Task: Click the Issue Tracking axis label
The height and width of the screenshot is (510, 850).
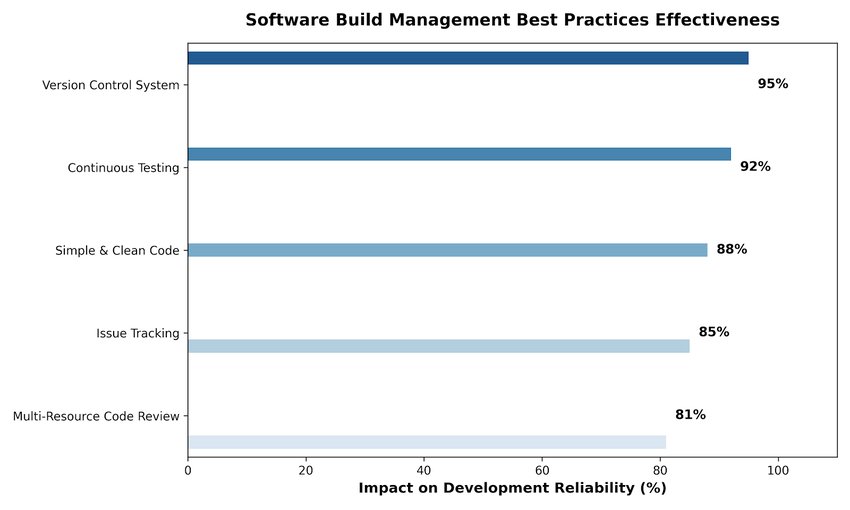Action: point(138,333)
